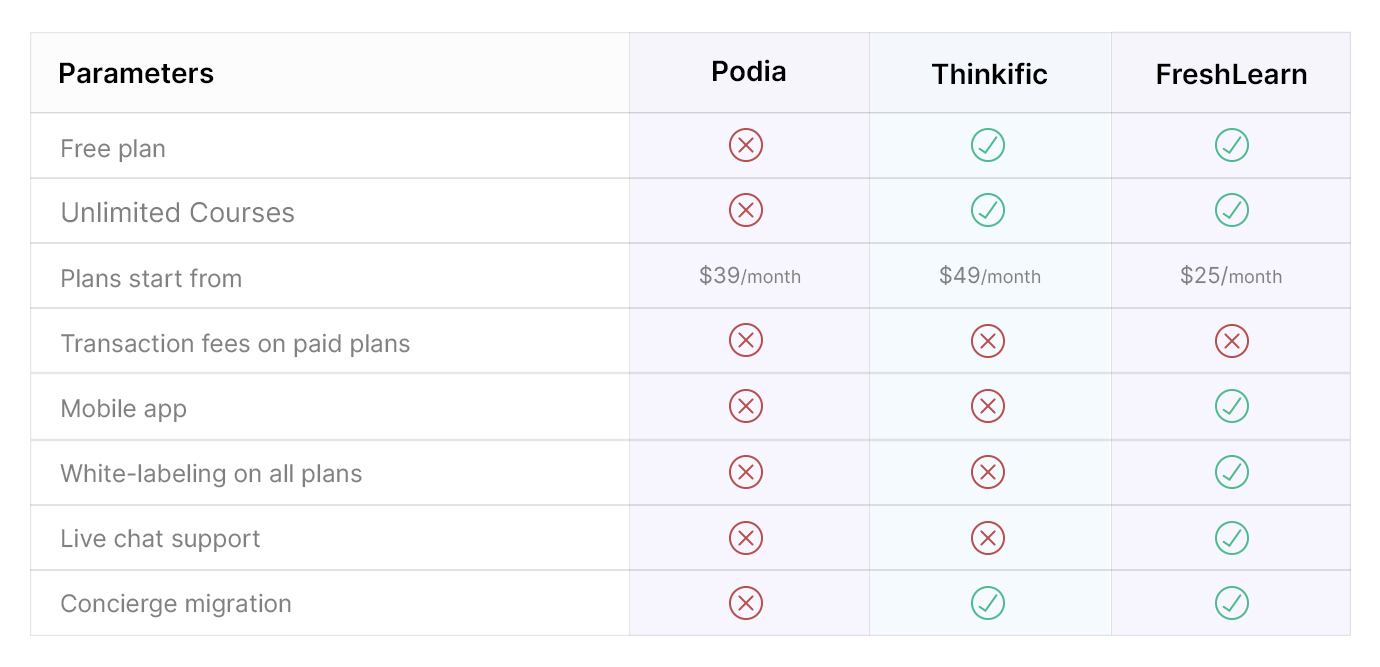Click FreshLearn's green check for Mobile app

1231,407
